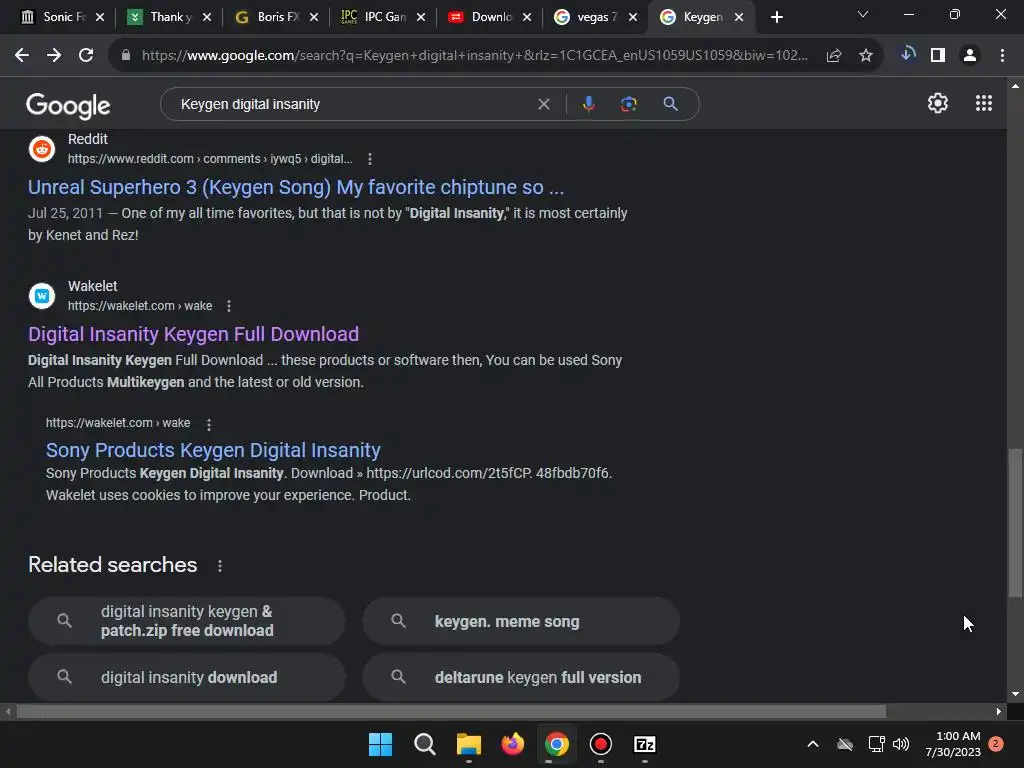
Task: Click the scroll down arrow
Action: (1015, 694)
